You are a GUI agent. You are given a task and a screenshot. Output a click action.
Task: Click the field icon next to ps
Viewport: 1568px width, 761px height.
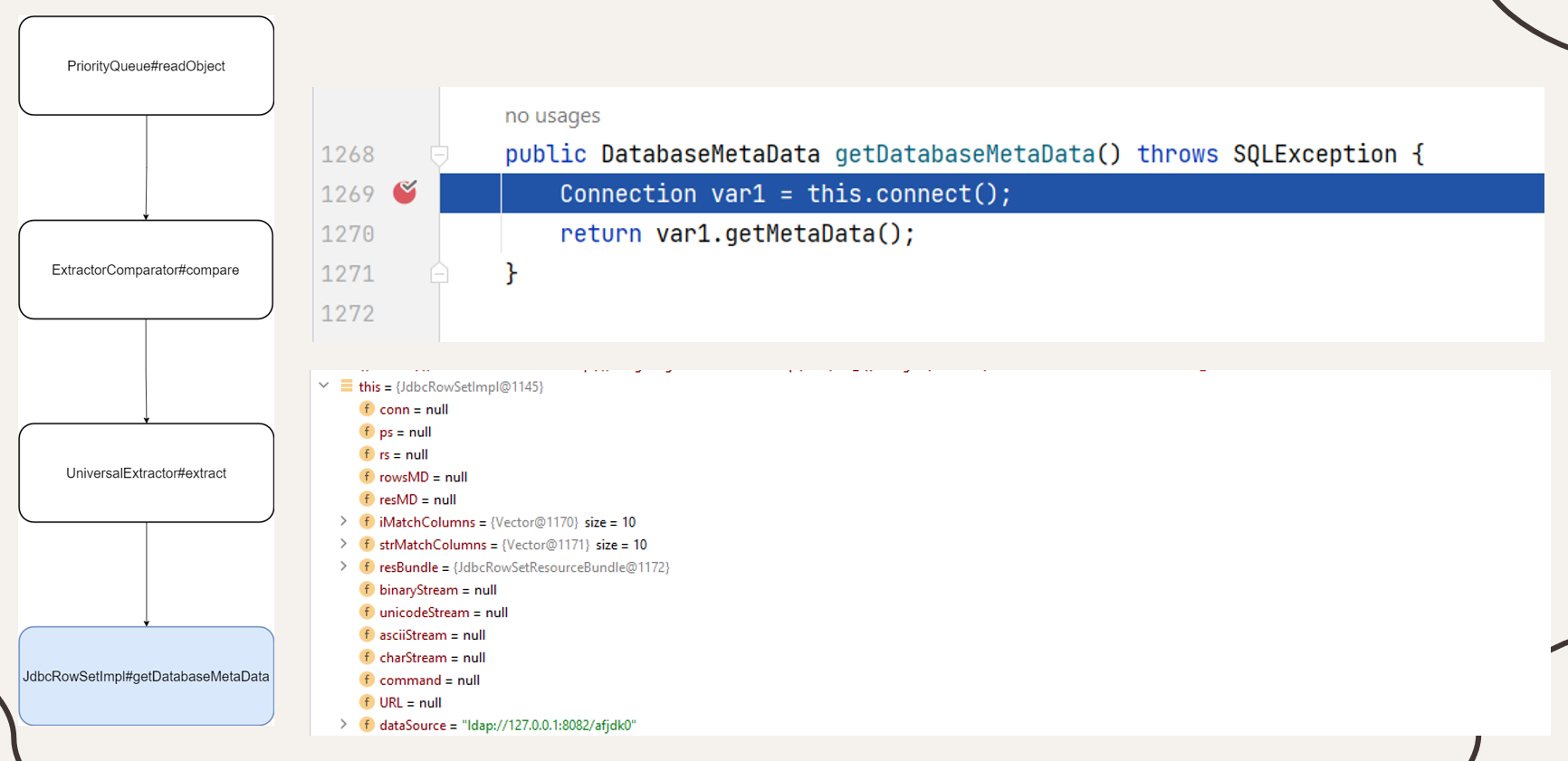(x=367, y=432)
